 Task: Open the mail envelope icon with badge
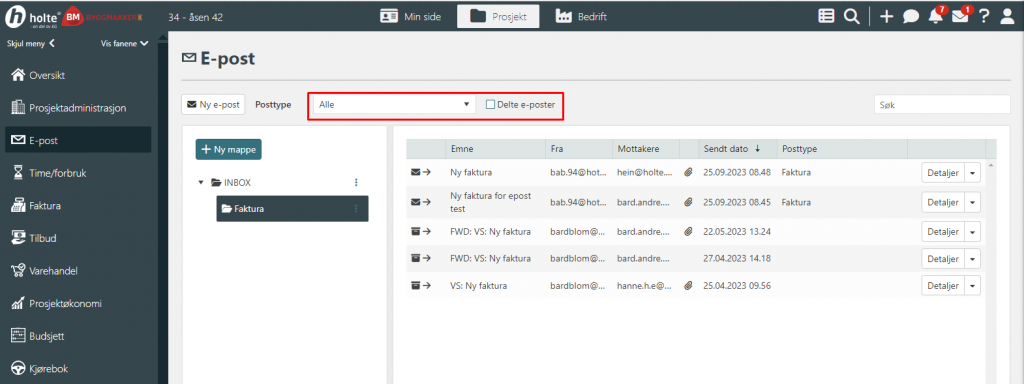click(x=960, y=17)
